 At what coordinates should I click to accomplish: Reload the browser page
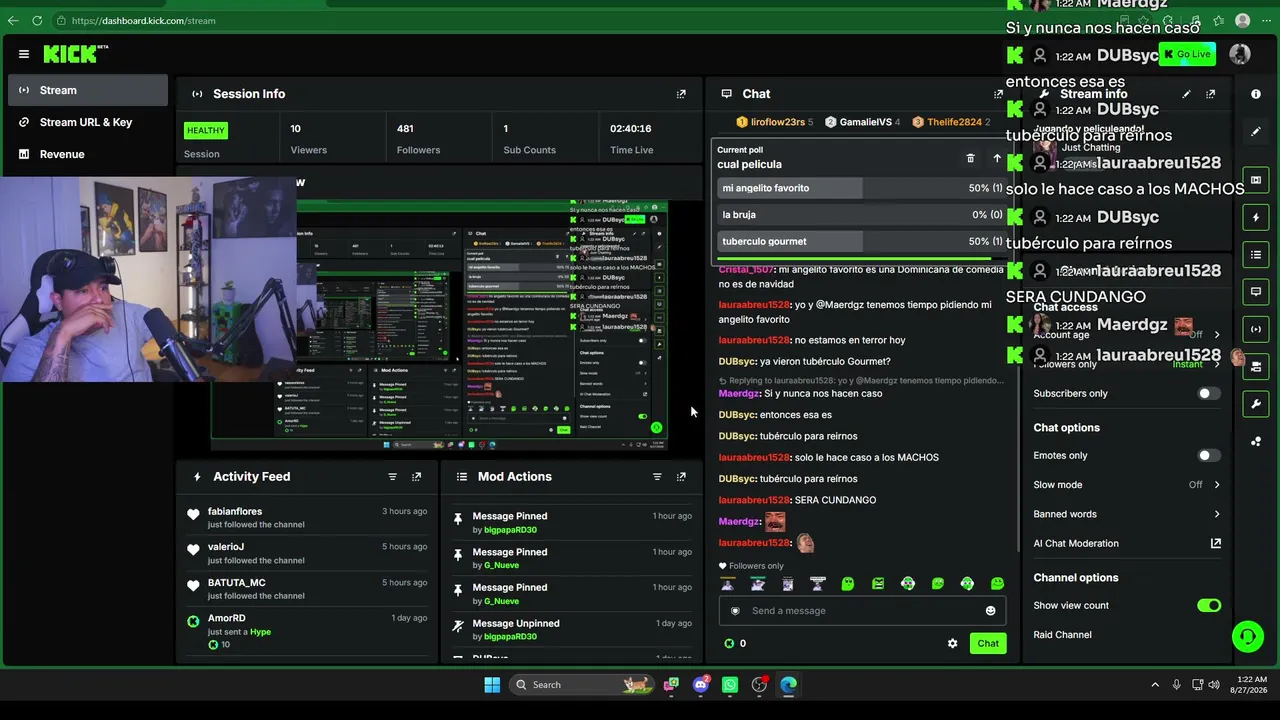pyautogui.click(x=37, y=20)
